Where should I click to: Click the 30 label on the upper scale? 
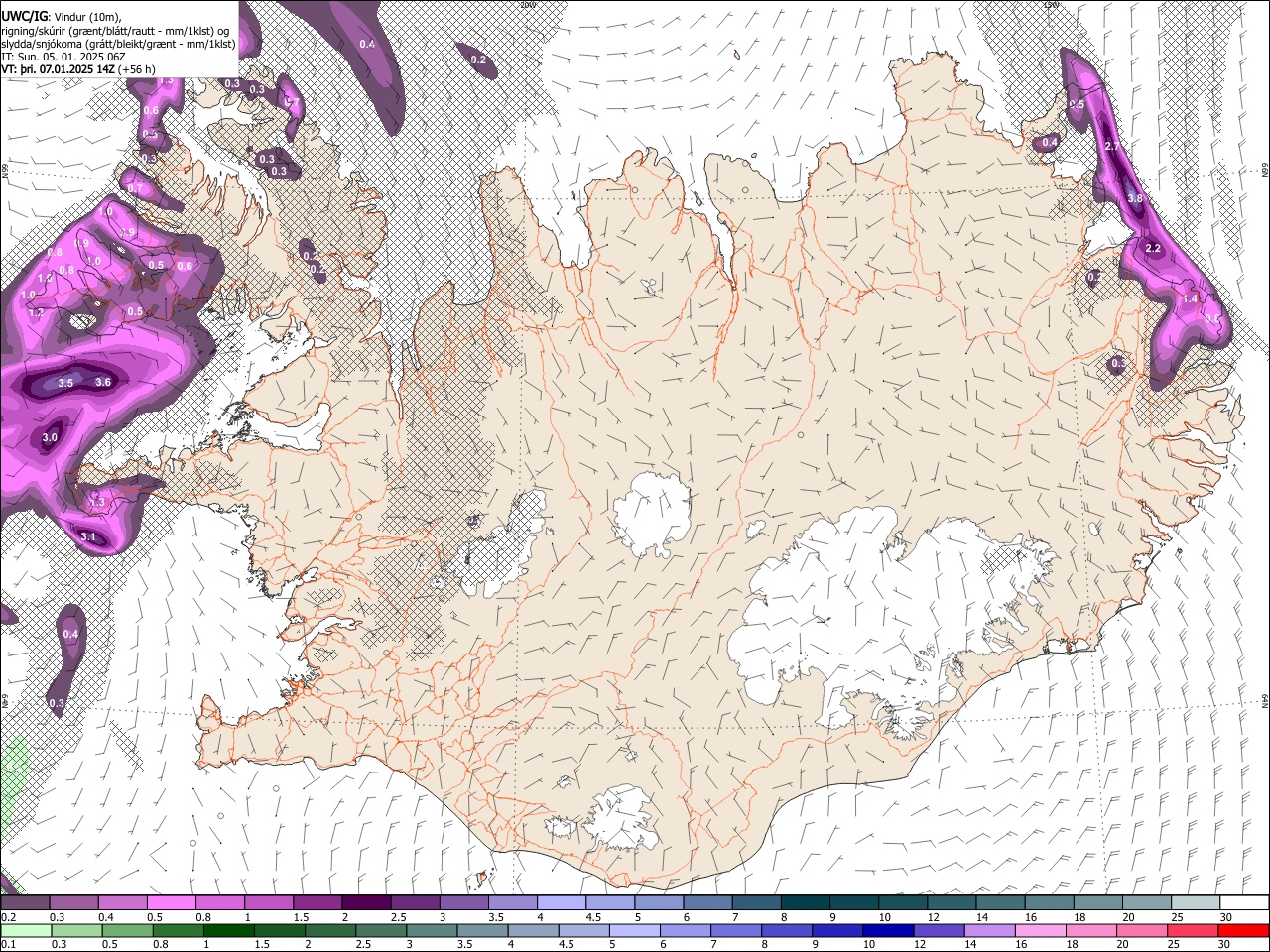pyautogui.click(x=1226, y=917)
